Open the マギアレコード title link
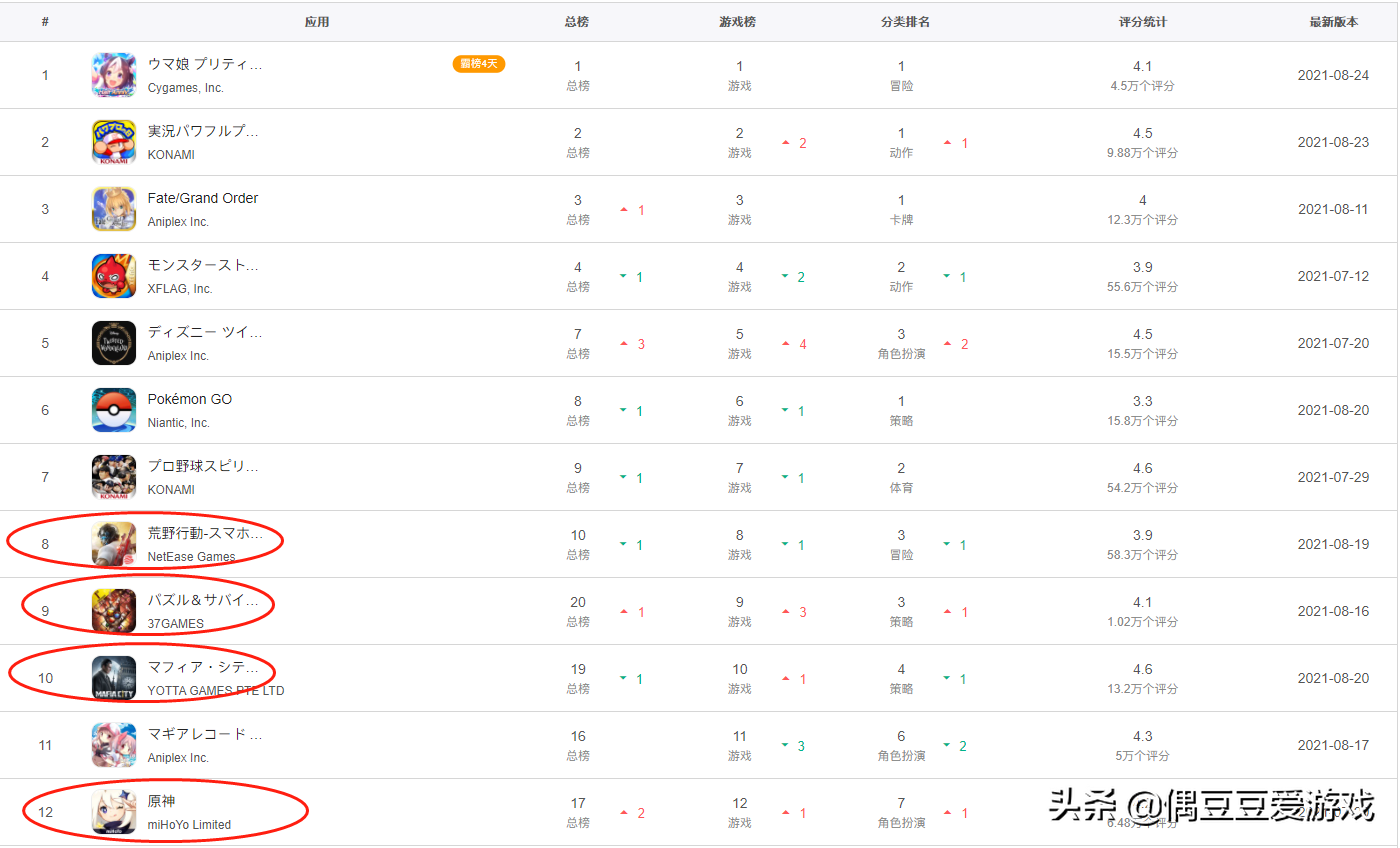The width and height of the screenshot is (1400, 848). 205,734
